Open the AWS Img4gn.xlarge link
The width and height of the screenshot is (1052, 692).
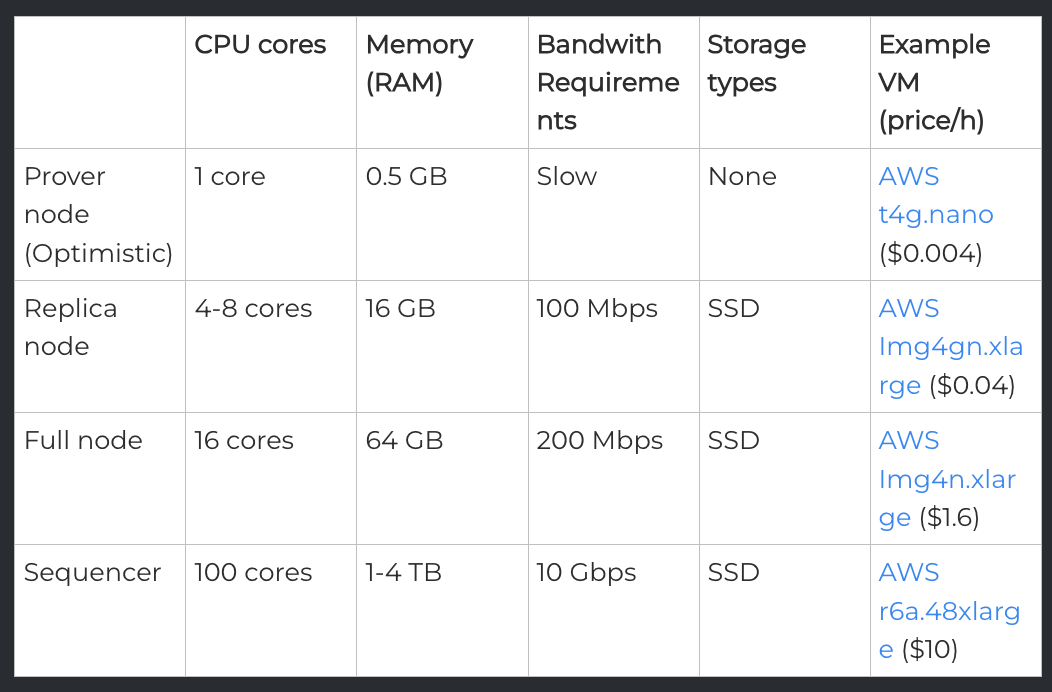tap(951, 346)
